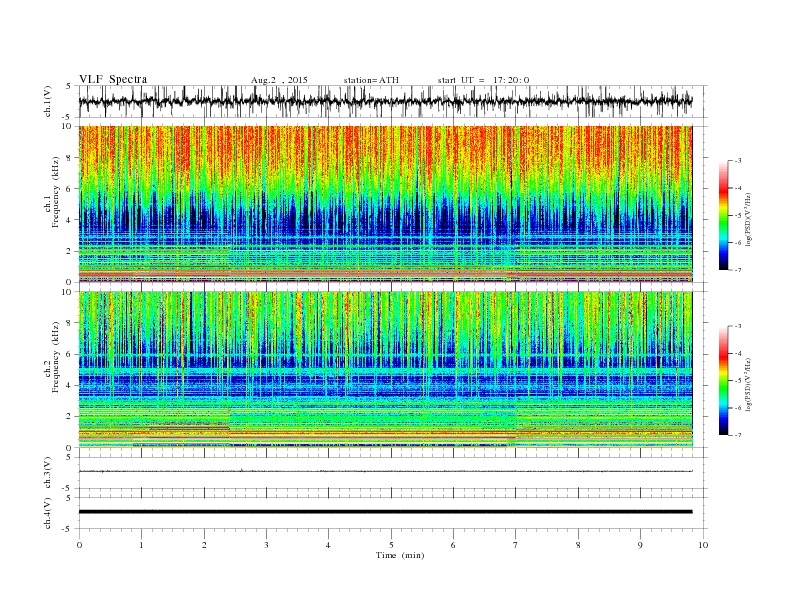Viewport: 792px width, 612px height.
Task: Click the "-5" label on lower color bar
Action: pos(738,381)
